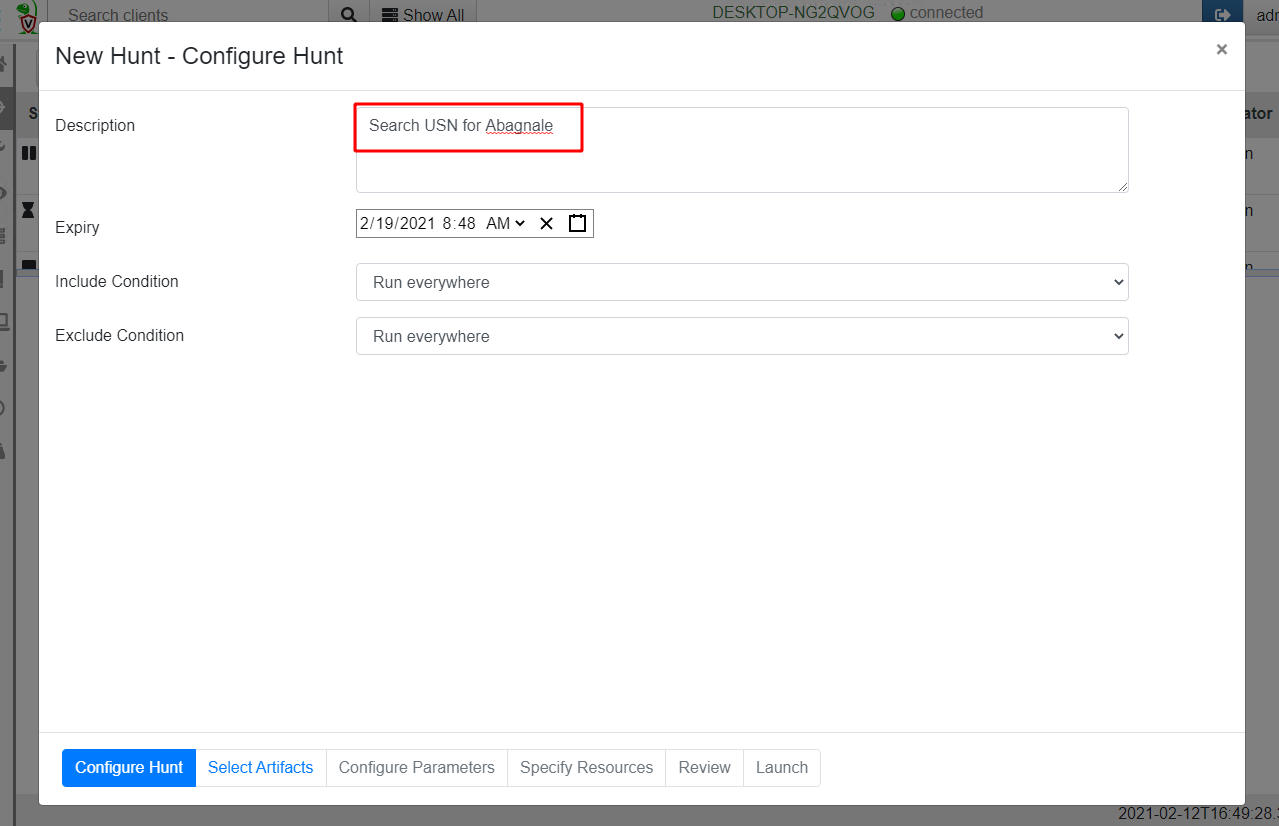Jump to the Review step
This screenshot has height=826, width=1279.
point(704,768)
